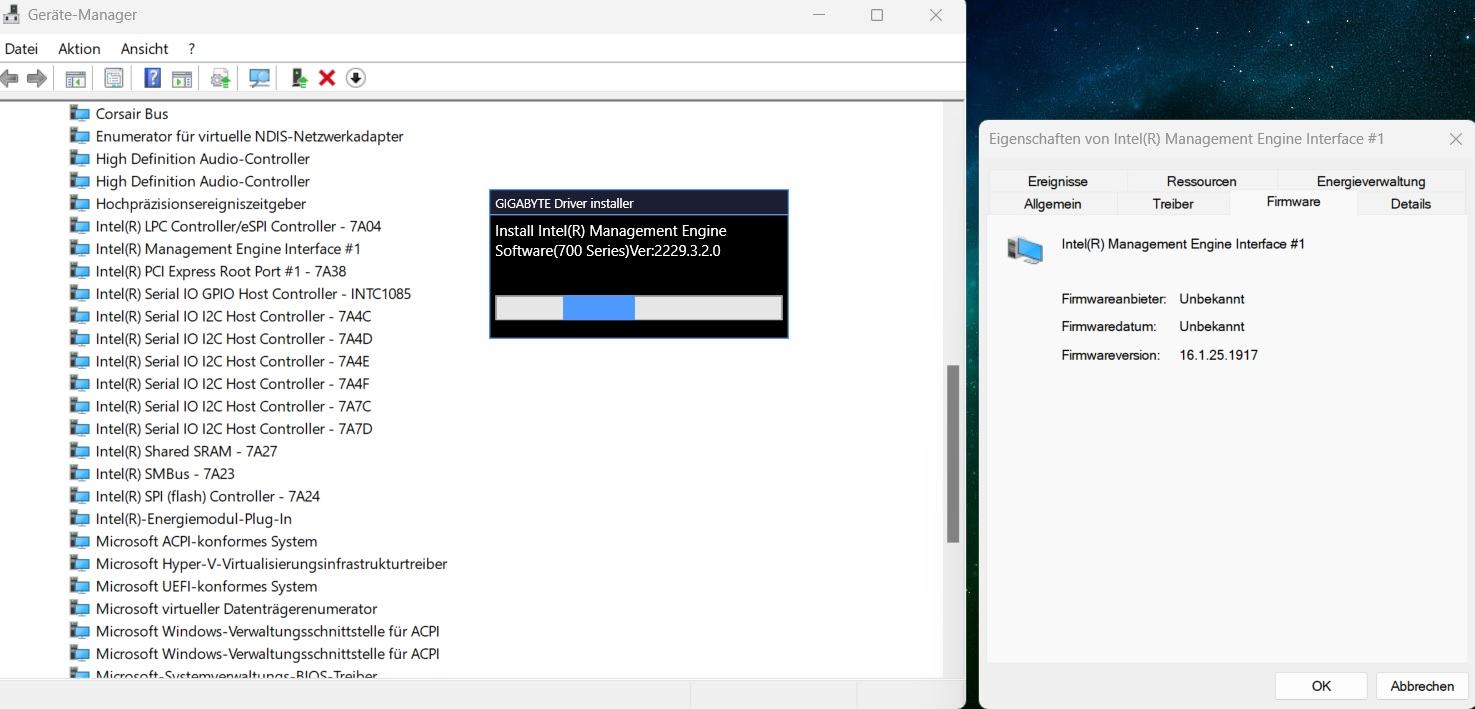Click icon beside Intel(R) PCI Express Root Port #1

(x=80, y=271)
